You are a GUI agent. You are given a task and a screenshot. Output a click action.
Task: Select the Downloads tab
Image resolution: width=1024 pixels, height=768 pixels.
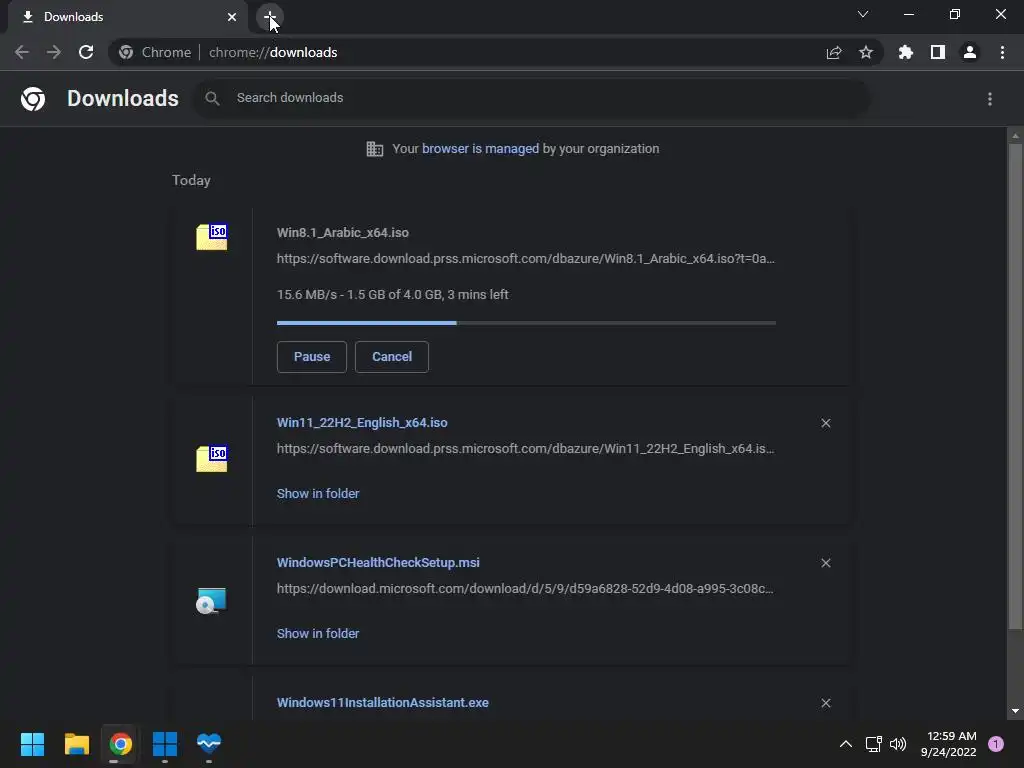click(127, 17)
